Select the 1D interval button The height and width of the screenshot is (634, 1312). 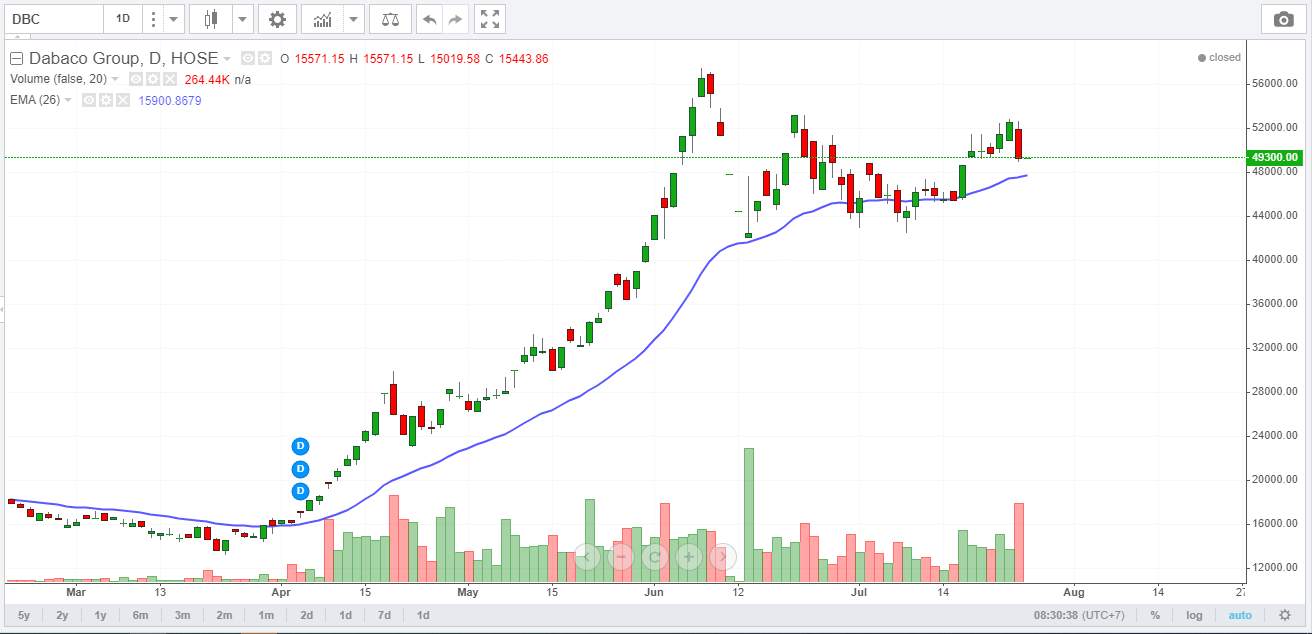tap(122, 18)
